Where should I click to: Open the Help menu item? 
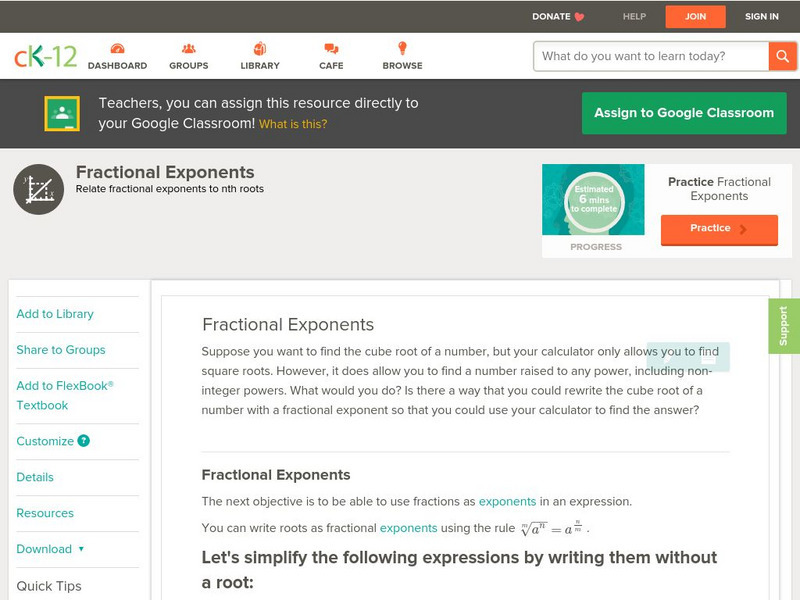tap(634, 16)
